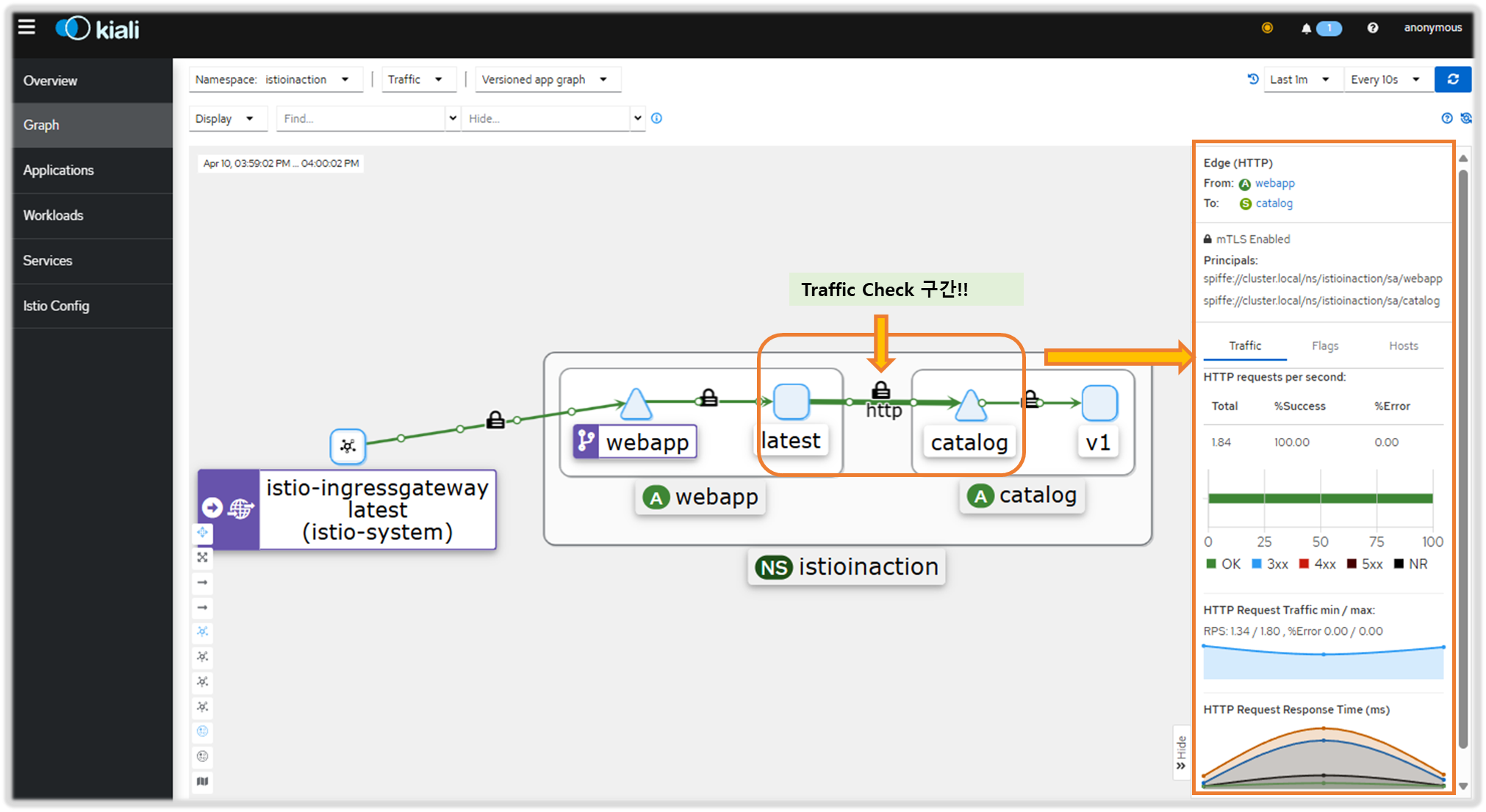This screenshot has height=812, width=1486.
Task: Open the webapp link in edge panel
Action: click(x=1274, y=183)
